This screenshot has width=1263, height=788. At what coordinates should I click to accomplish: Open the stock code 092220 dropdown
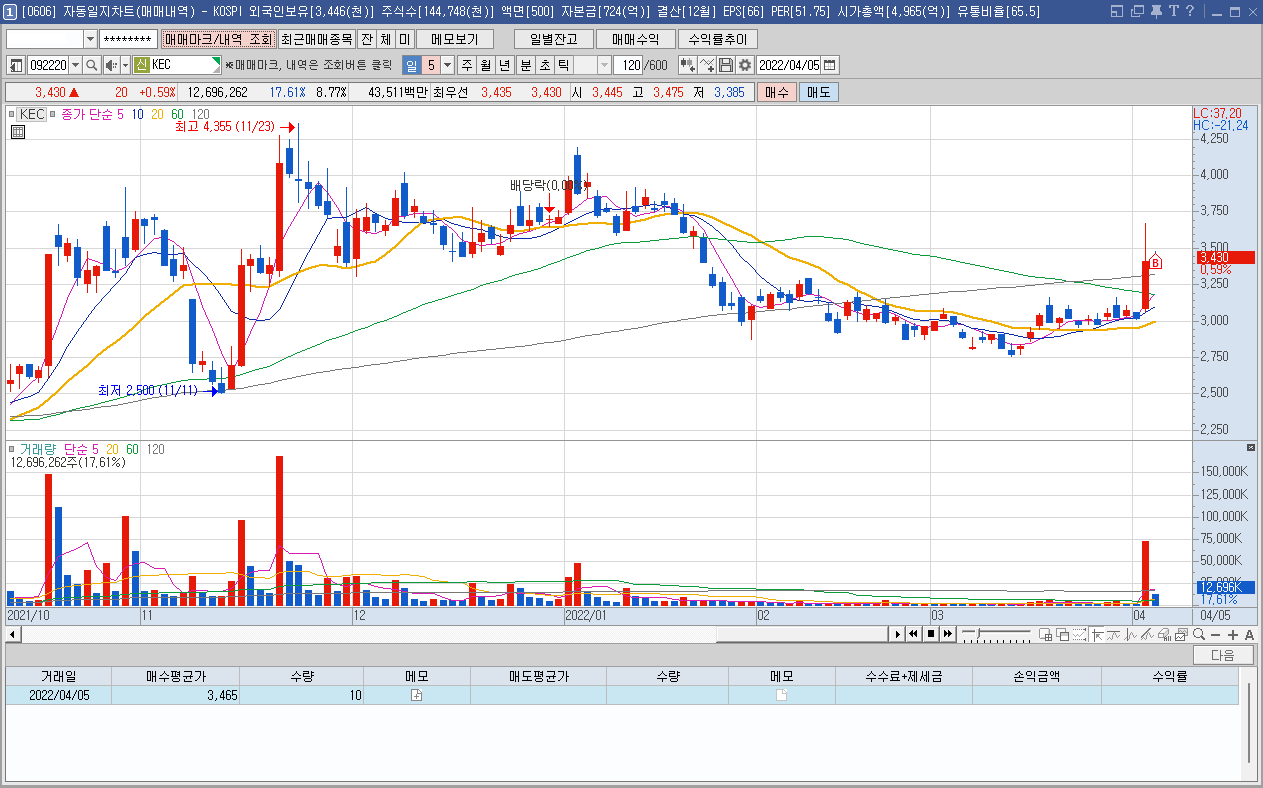pos(75,65)
